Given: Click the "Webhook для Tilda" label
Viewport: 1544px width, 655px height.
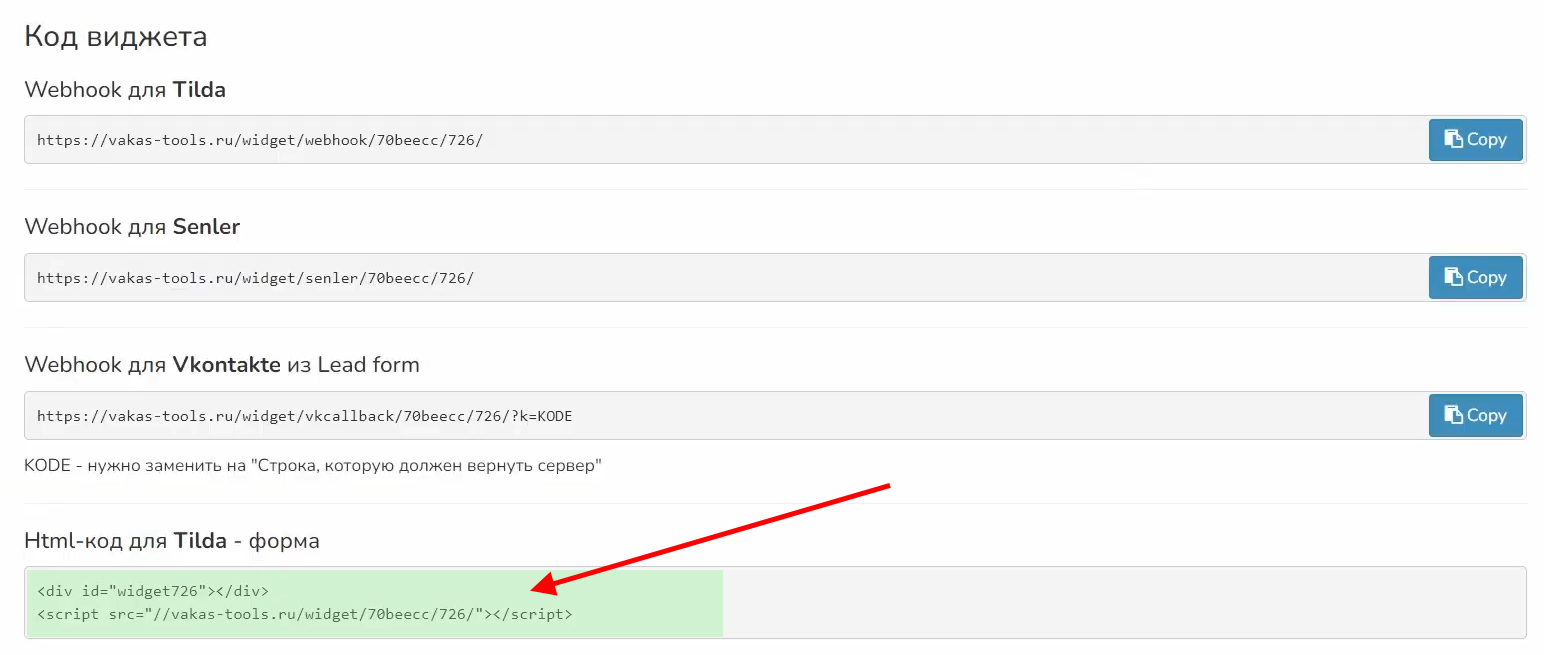Looking at the screenshot, I should point(125,90).
